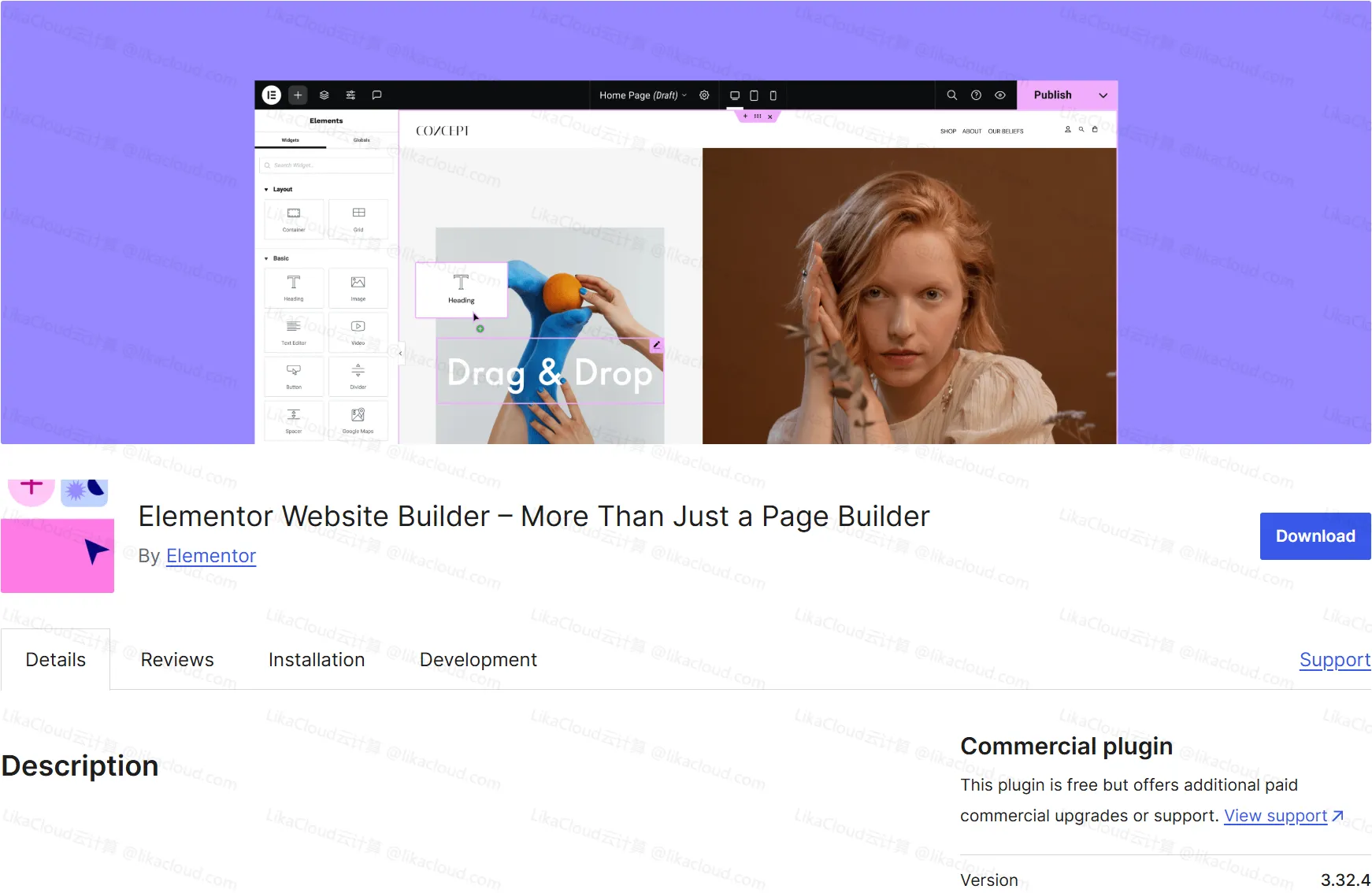Open the Elementor author link
The height and width of the screenshot is (893, 1372).
210,555
